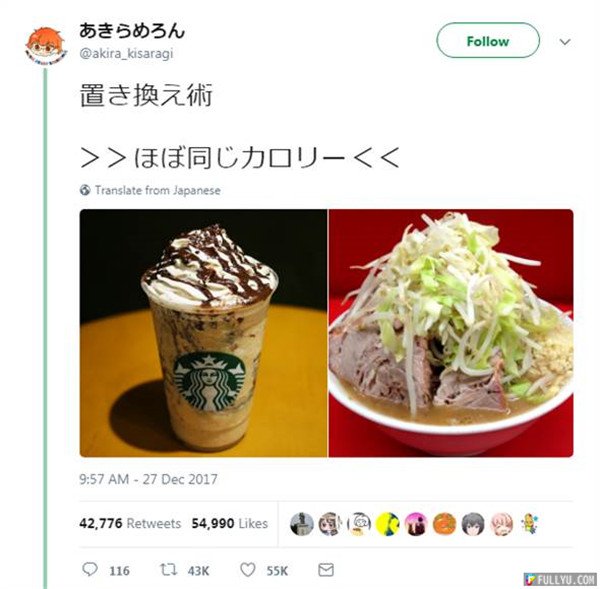Screen dimensions: 600x589
Task: Open the 54,990 Likes list
Action: 230,523
